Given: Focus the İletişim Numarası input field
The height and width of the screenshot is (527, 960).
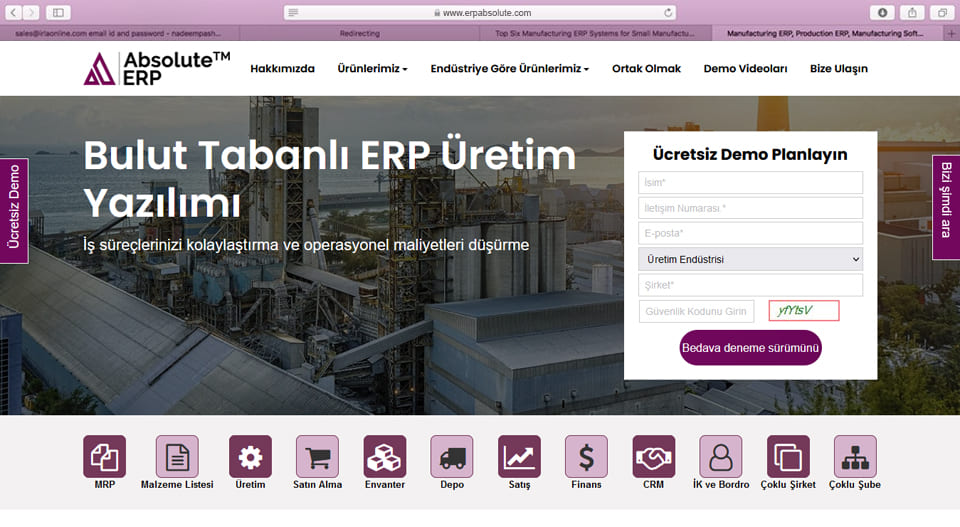Looking at the screenshot, I should tap(751, 208).
